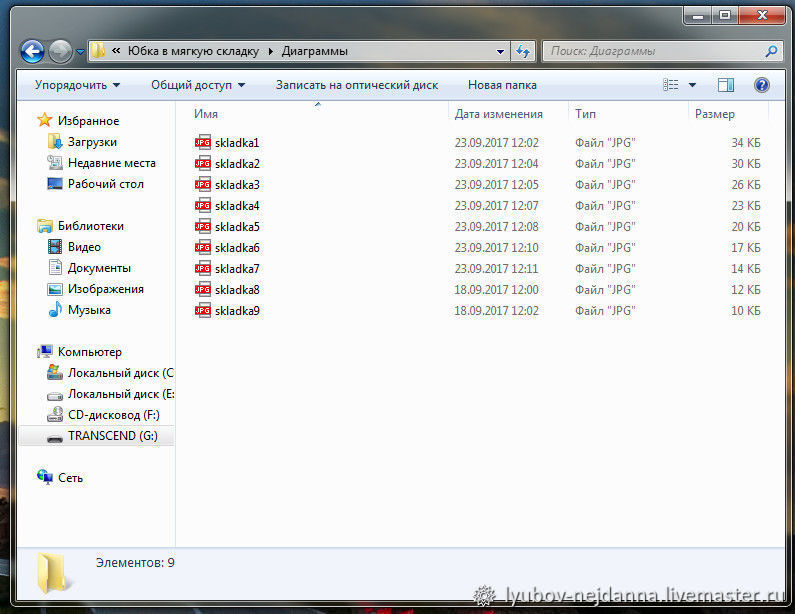This screenshot has height=614, width=795.
Task: Select file name skladka7
Action: point(237,269)
